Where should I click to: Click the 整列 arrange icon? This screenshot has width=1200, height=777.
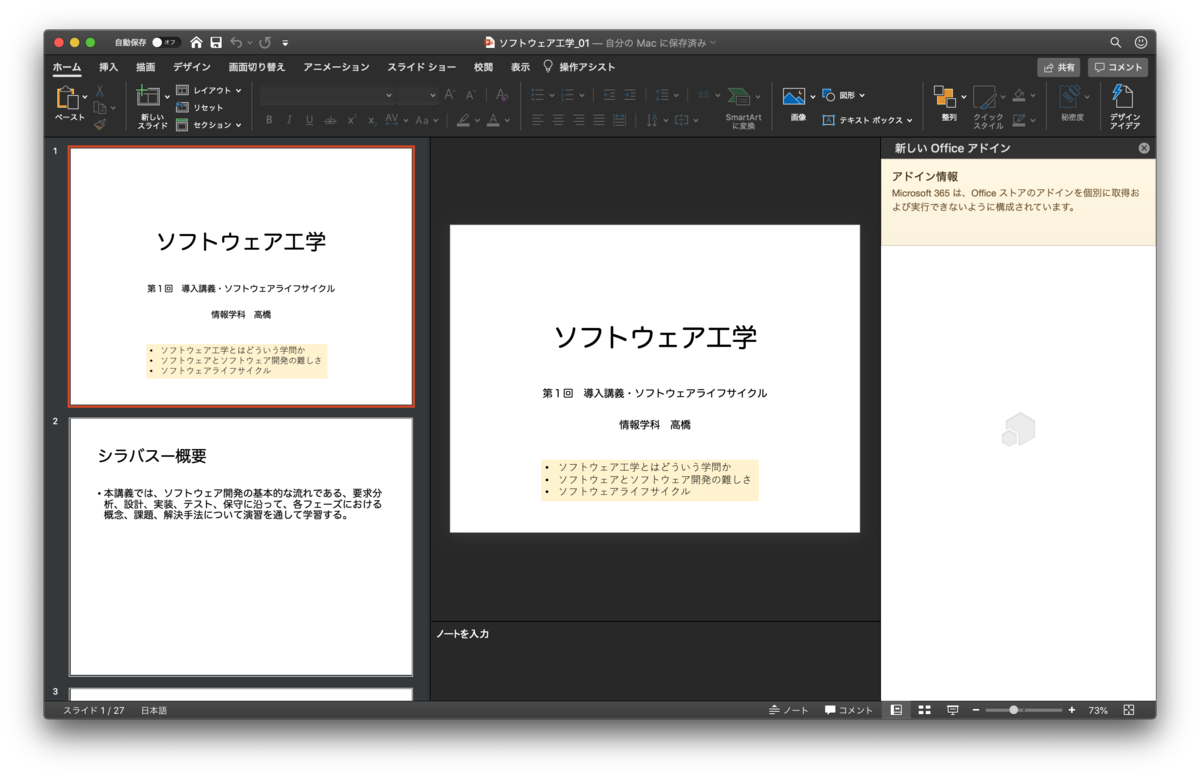coord(944,96)
